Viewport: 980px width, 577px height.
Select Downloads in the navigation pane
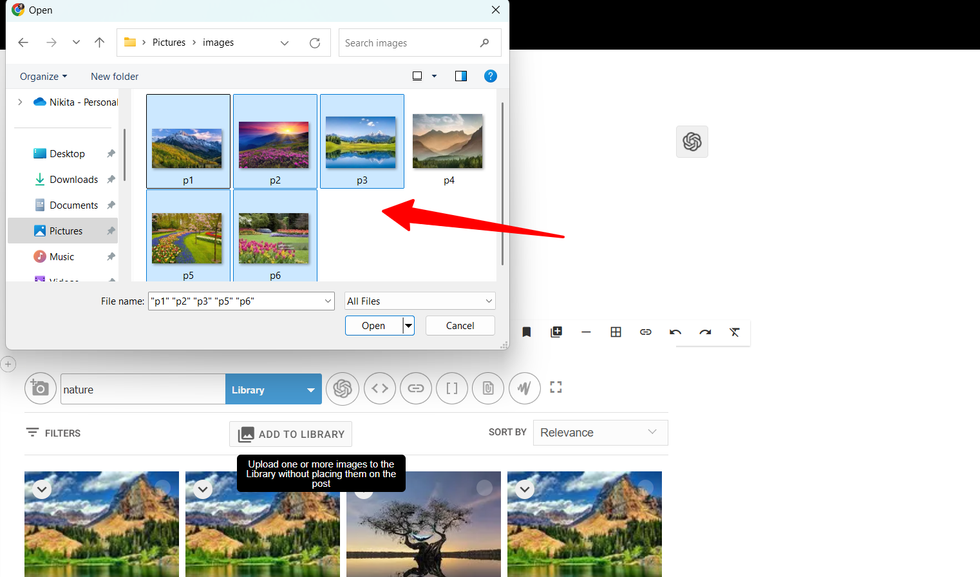coord(73,180)
